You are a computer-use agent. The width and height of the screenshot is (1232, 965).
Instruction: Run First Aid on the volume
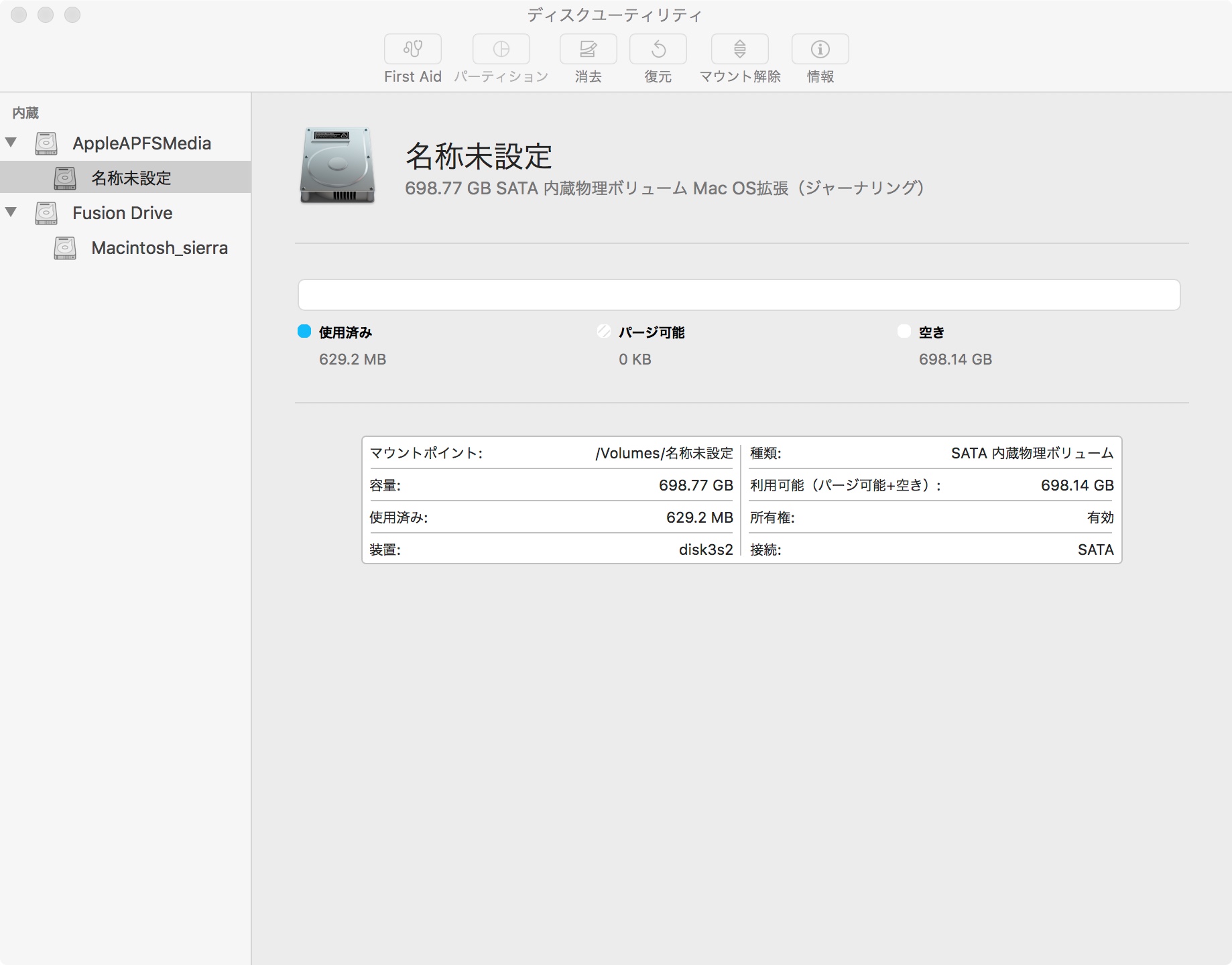[412, 49]
